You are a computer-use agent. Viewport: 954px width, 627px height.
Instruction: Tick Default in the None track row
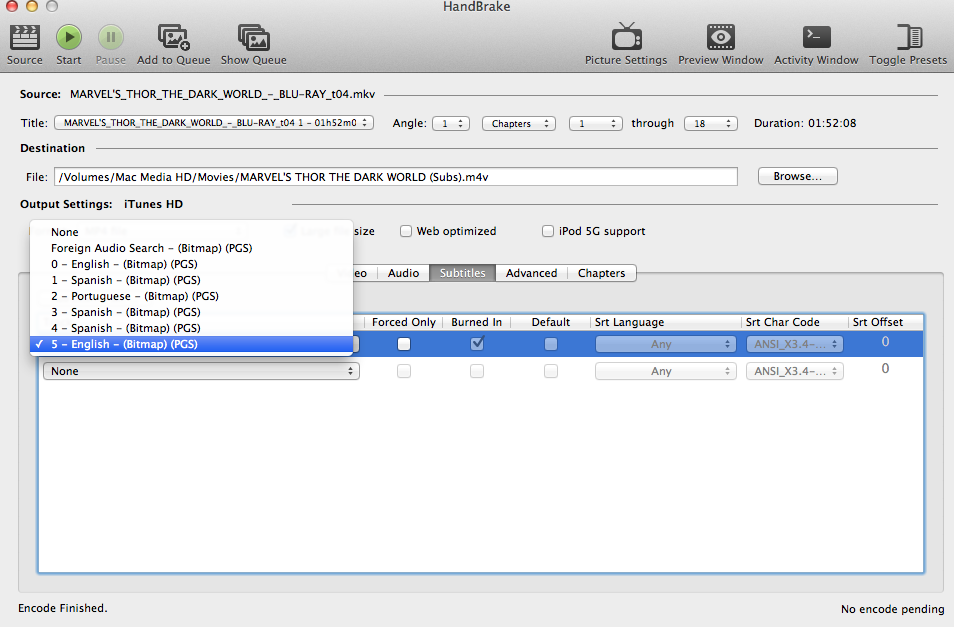click(551, 371)
